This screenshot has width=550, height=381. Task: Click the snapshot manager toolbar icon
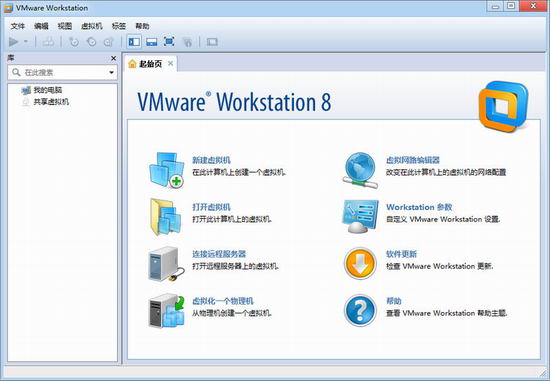(x=108, y=42)
